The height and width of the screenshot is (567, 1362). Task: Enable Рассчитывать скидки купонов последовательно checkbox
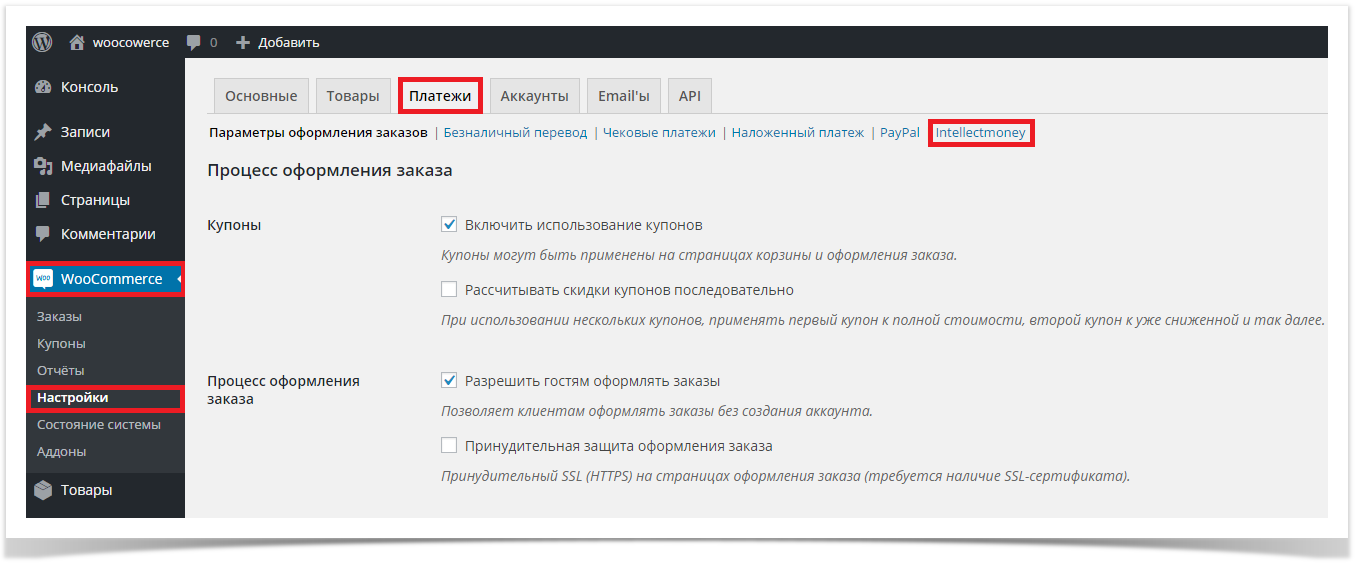449,290
